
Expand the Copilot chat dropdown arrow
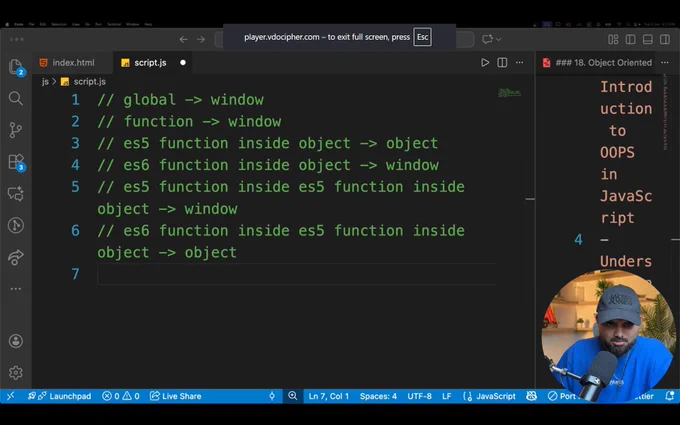tap(499, 39)
